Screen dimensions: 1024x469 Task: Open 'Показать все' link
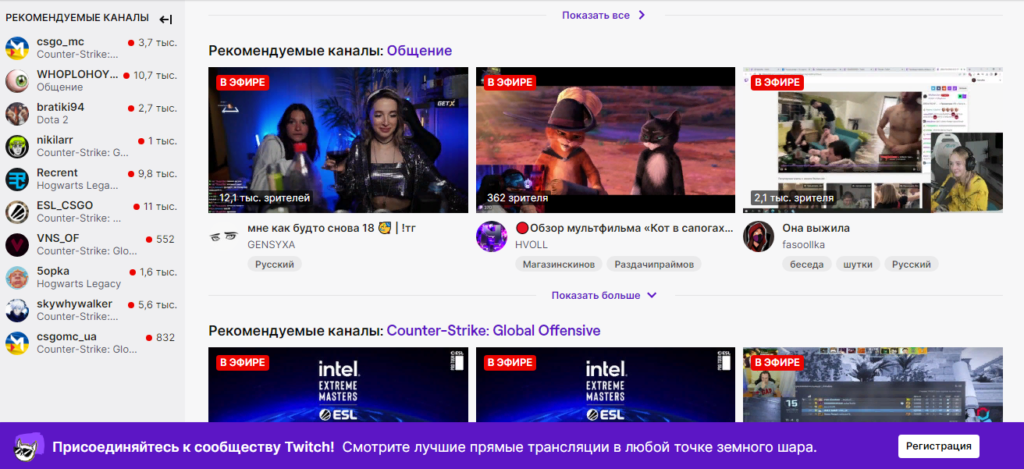596,15
